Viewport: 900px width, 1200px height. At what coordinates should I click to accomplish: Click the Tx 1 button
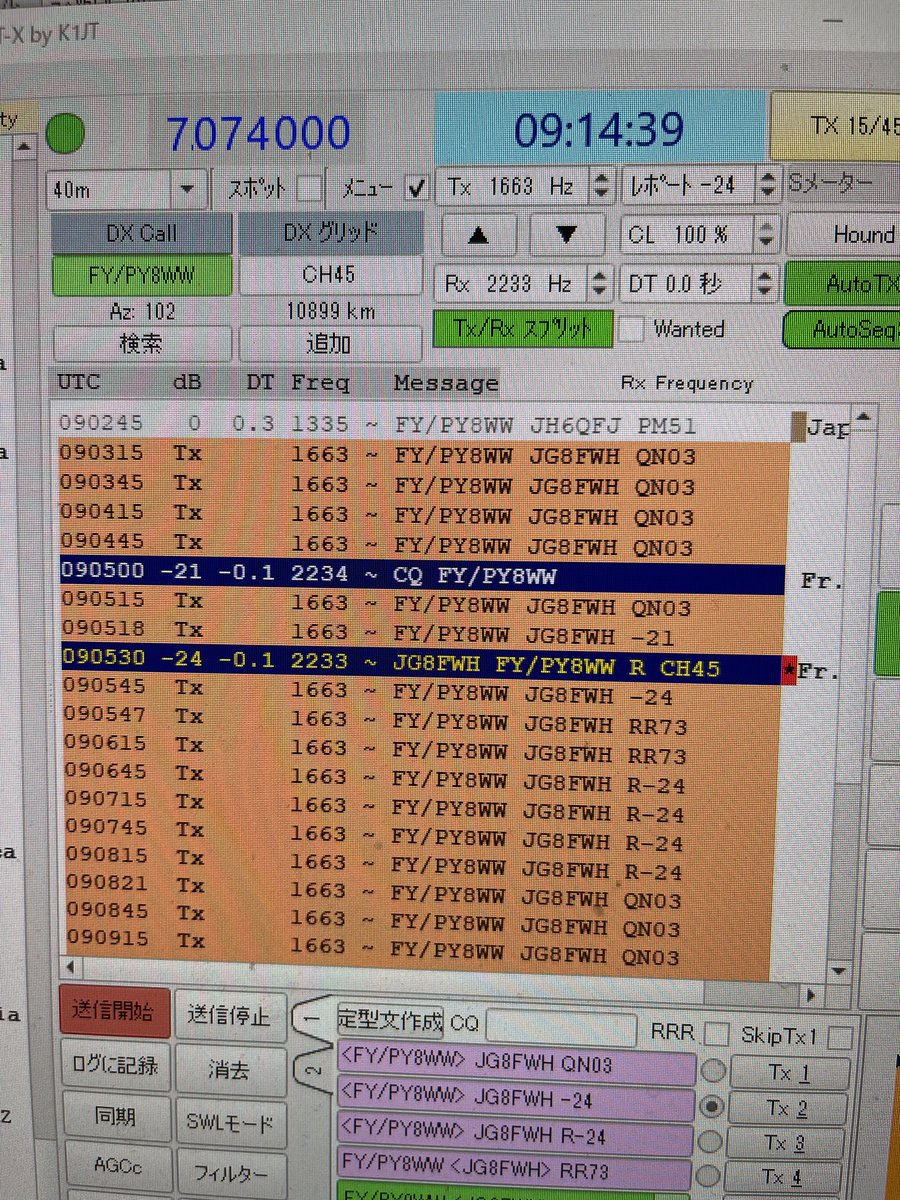(788, 1074)
